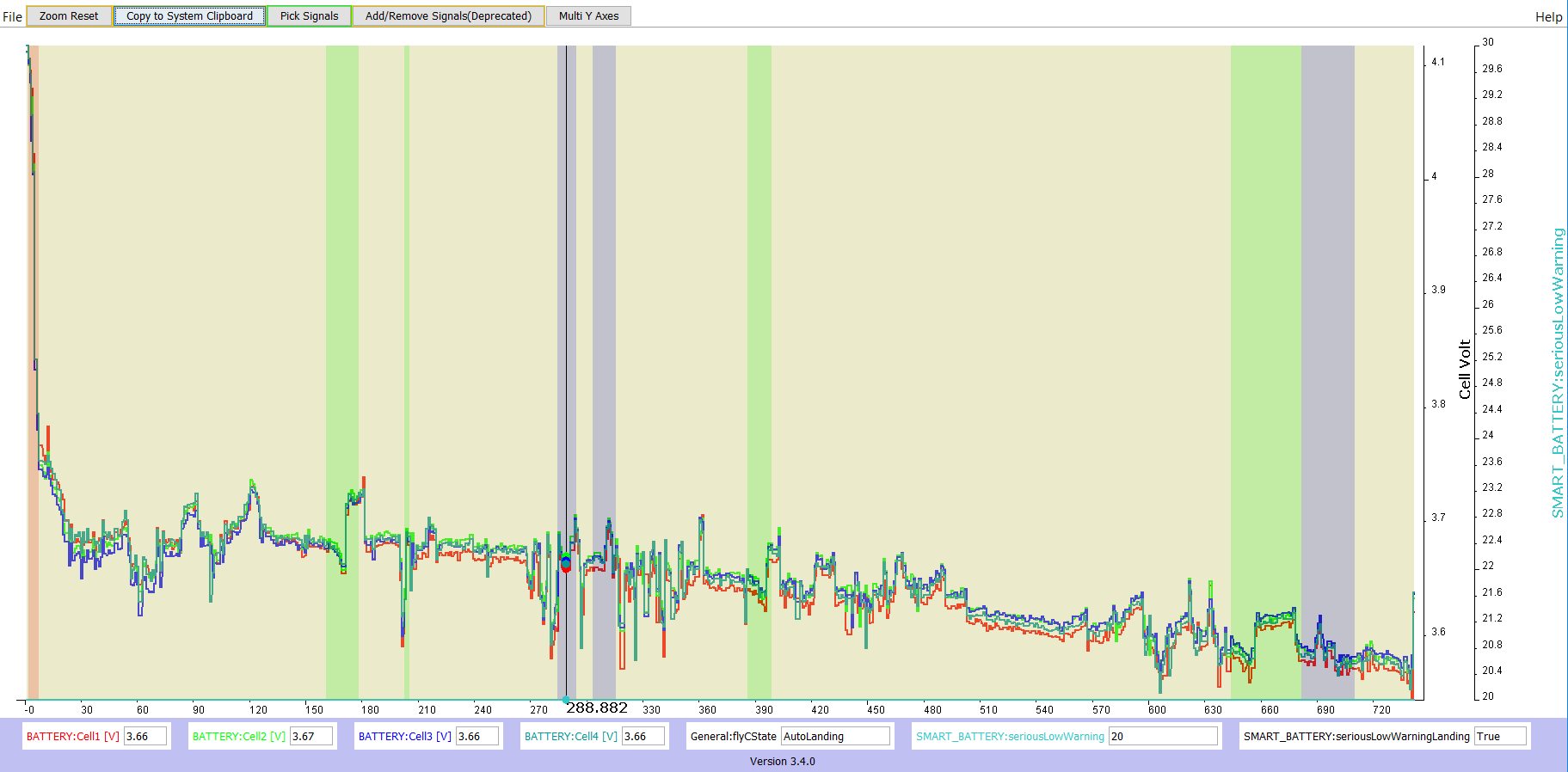1568x772 pixels.
Task: Select the BATTERY:Cell4 [V] value field
Action: 643,736
